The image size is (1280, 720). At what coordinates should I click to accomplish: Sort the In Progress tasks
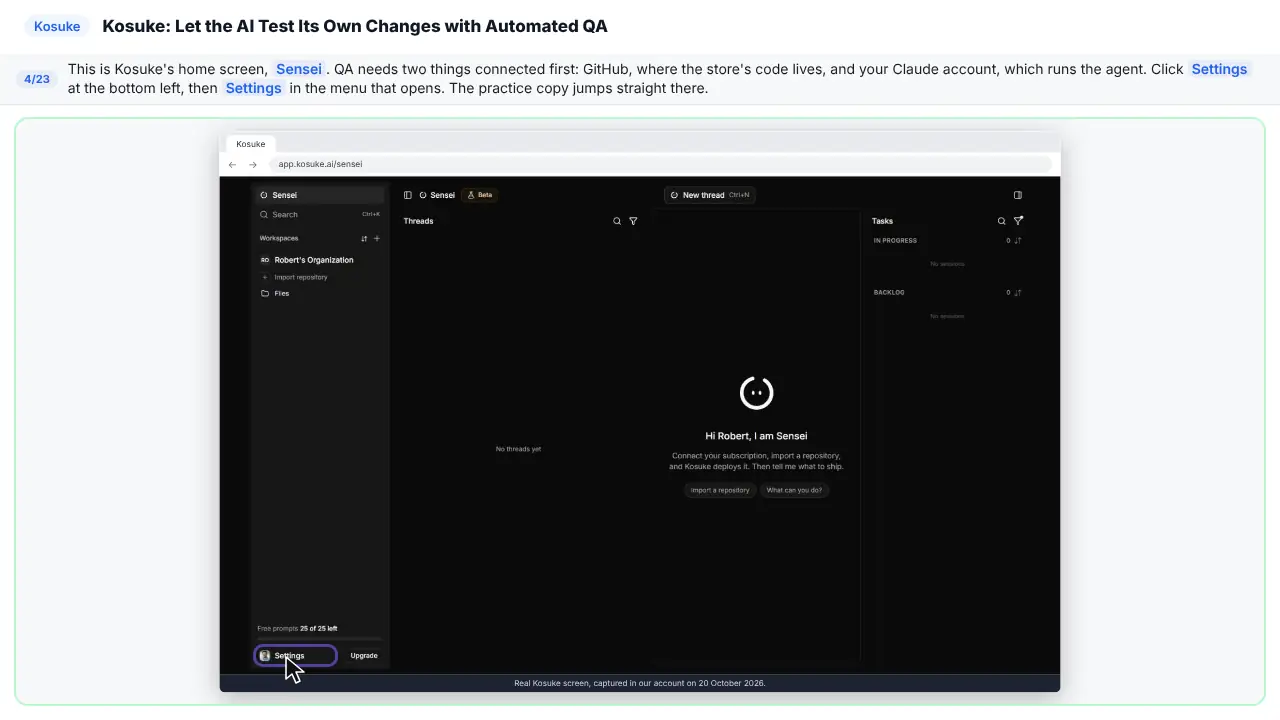pos(1018,241)
